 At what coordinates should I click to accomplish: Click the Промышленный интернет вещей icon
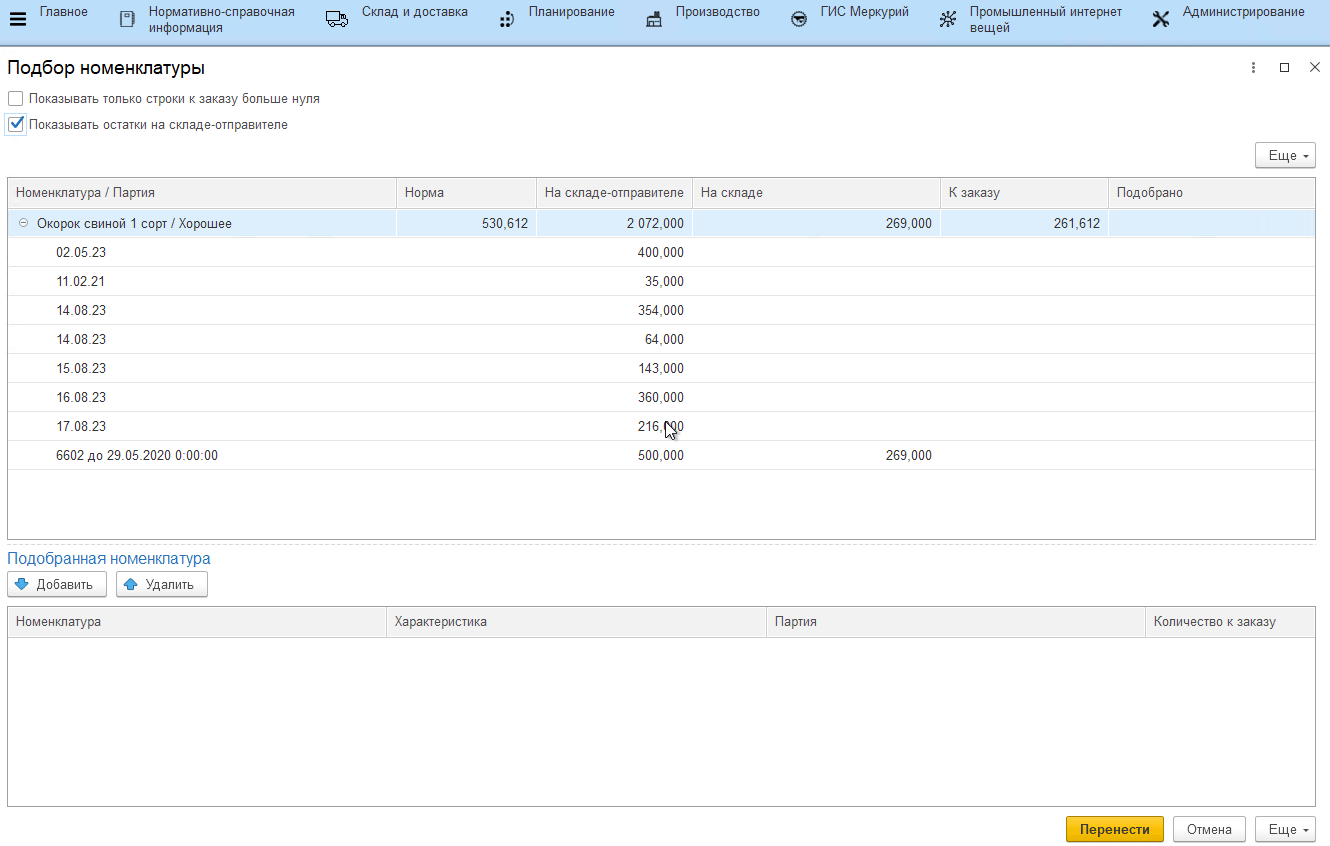point(948,19)
